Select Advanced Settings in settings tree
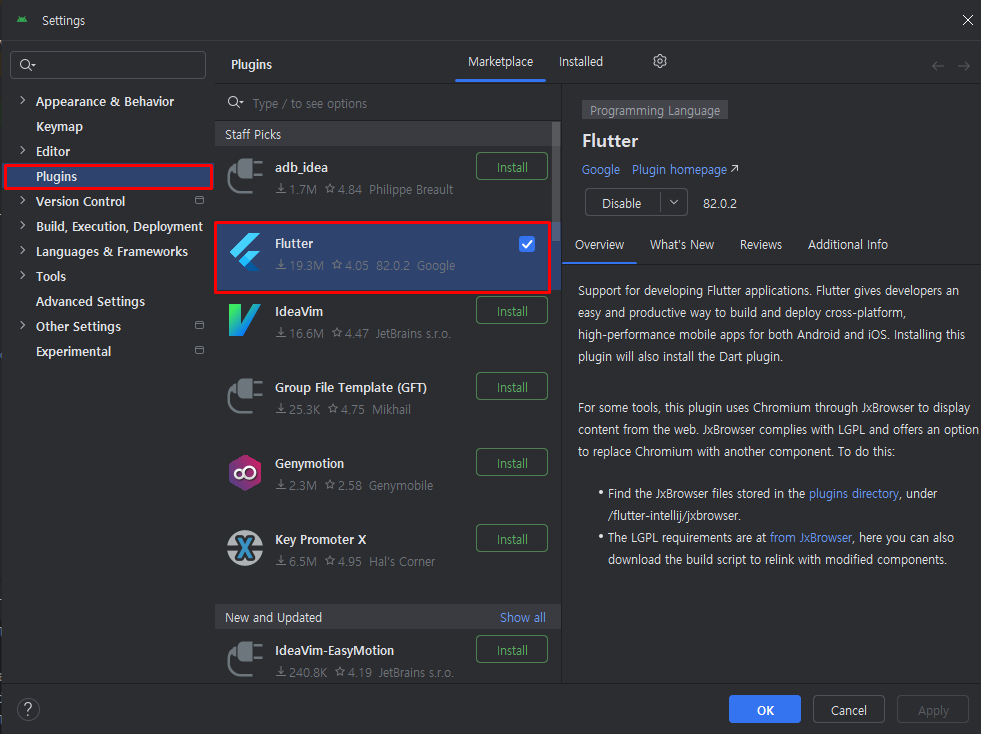This screenshot has height=734, width=981. click(90, 302)
